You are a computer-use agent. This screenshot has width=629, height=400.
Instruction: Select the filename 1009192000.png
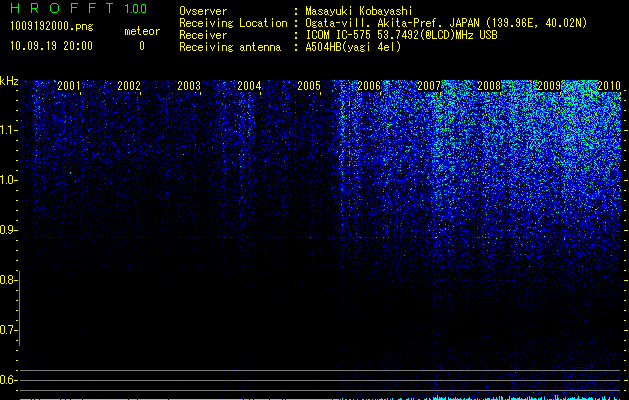pos(52,27)
